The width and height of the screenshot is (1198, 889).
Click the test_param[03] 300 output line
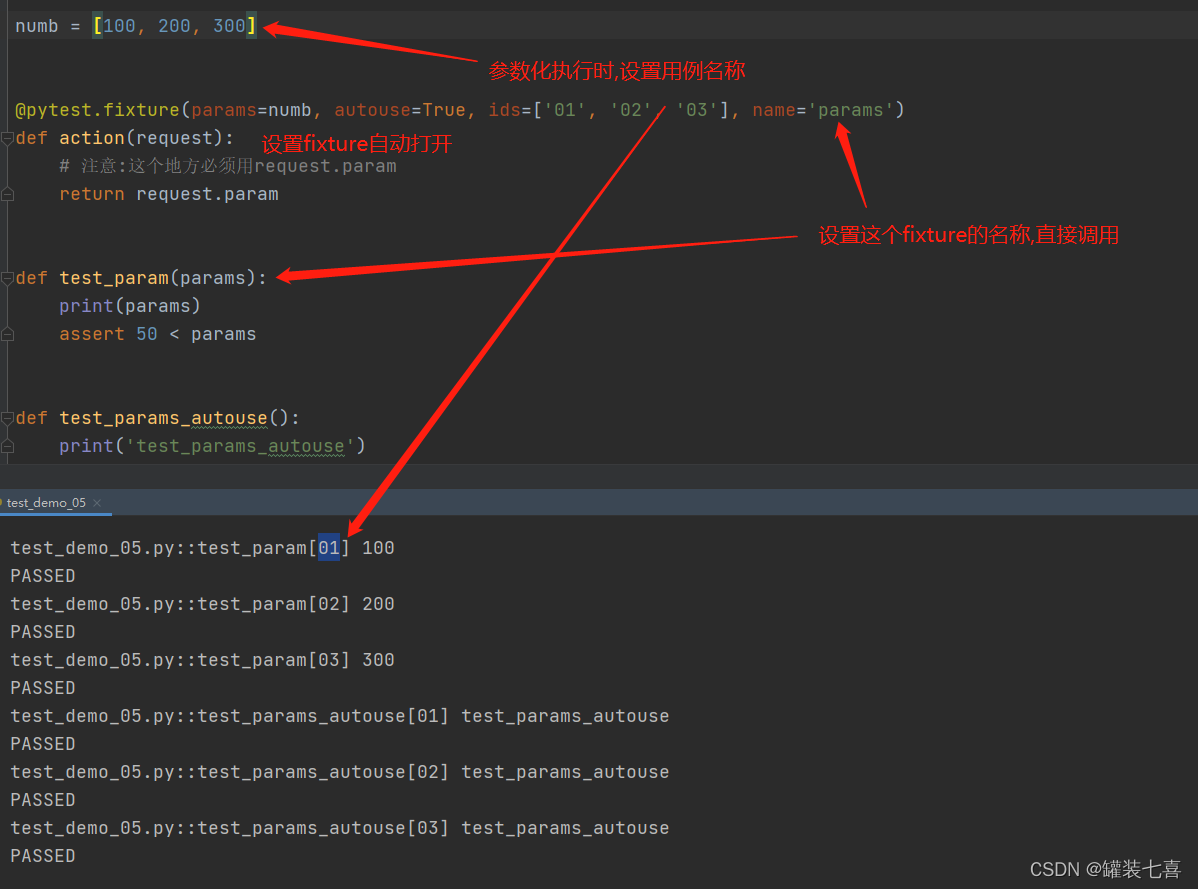202,660
